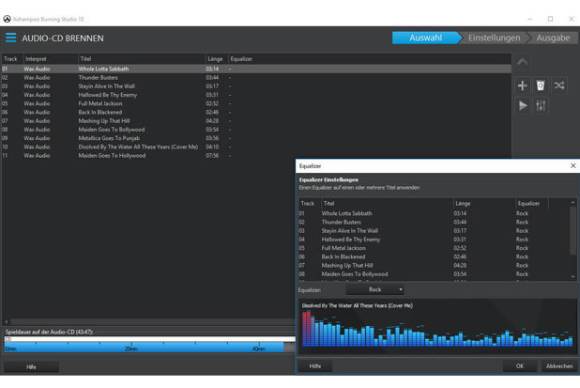This screenshot has width=580, height=388.
Task: Click OK in the Equalizer dialog
Action: [x=519, y=366]
